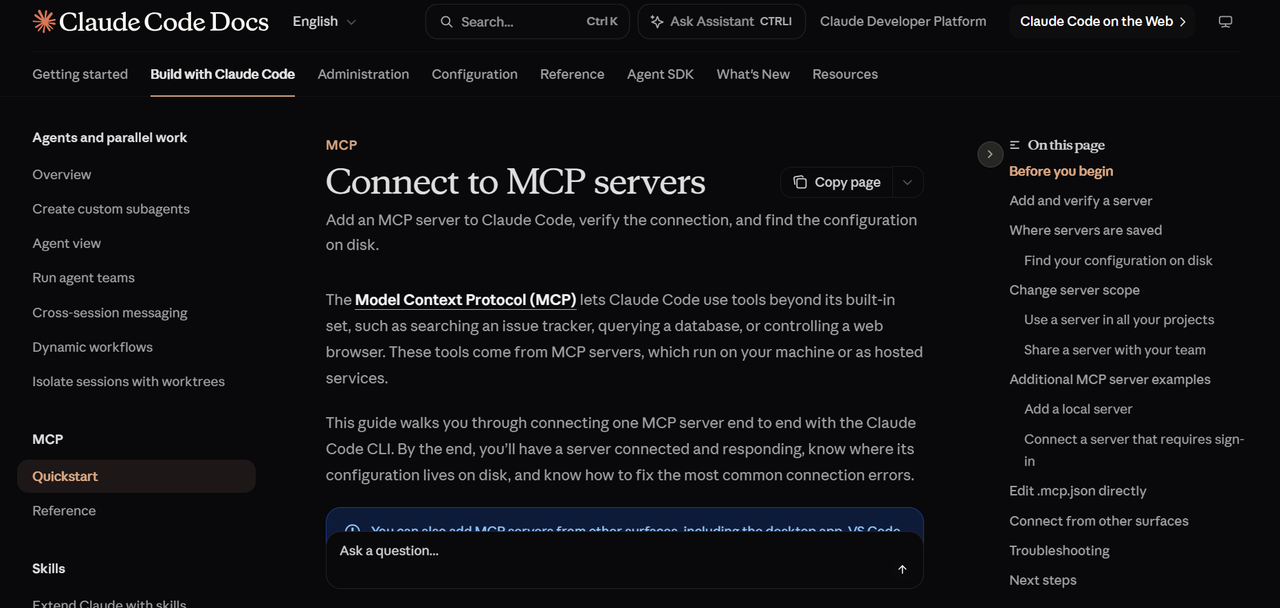Open Create custom subagents in the sidebar

pyautogui.click(x=111, y=209)
